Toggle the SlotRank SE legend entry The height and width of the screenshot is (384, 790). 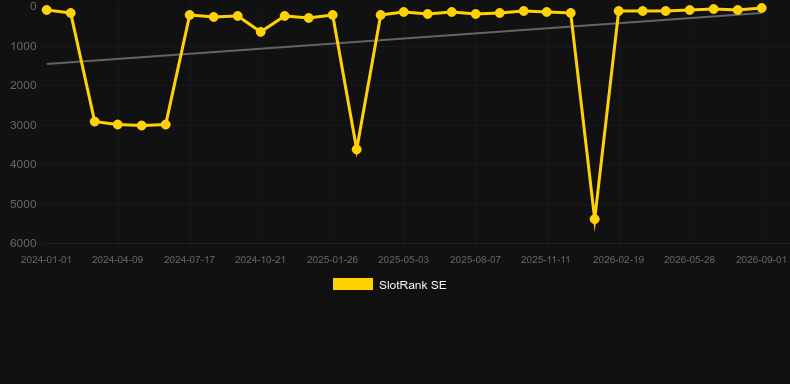point(389,285)
